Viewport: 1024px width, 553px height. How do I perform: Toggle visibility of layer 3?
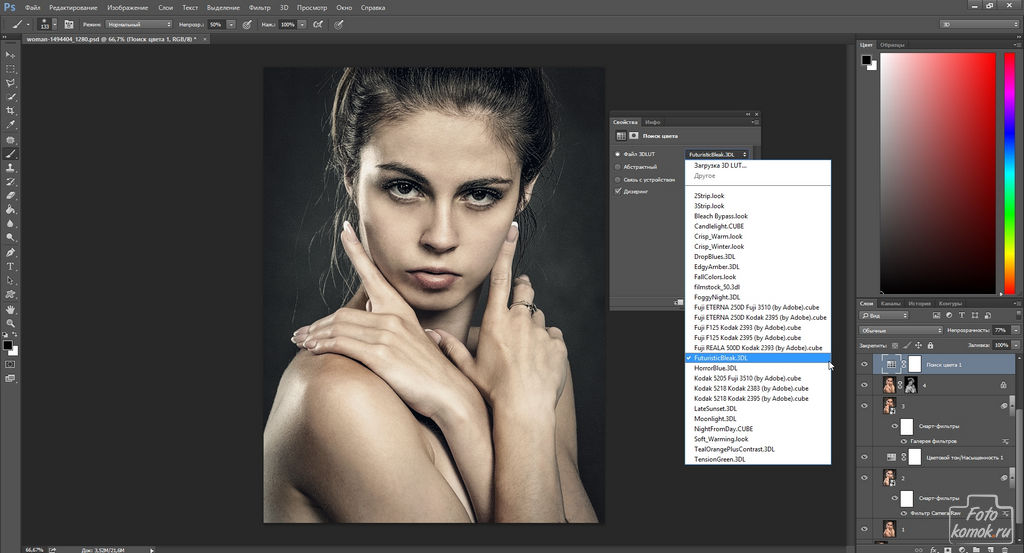click(865, 405)
